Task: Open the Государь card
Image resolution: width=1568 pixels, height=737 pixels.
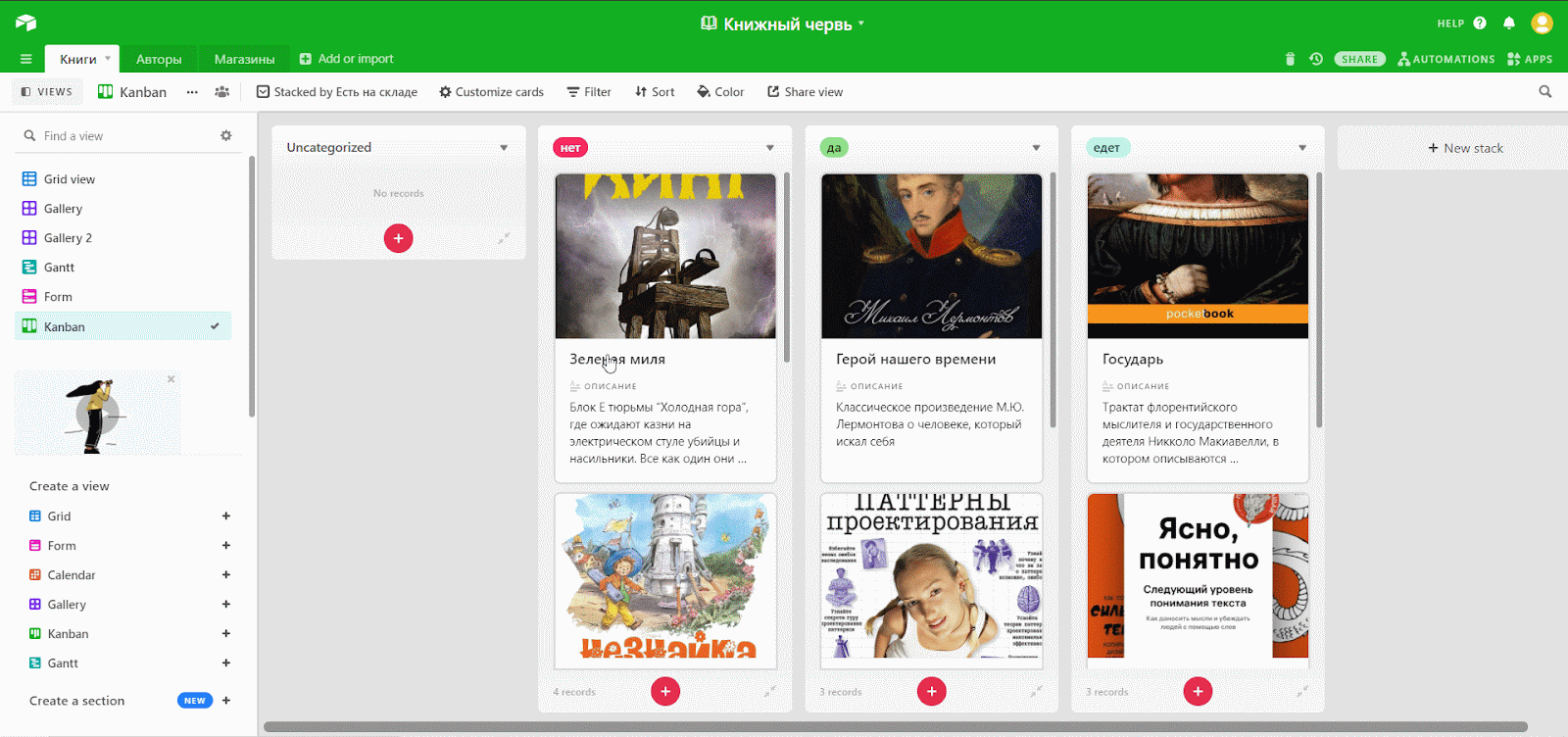Action: (1198, 328)
